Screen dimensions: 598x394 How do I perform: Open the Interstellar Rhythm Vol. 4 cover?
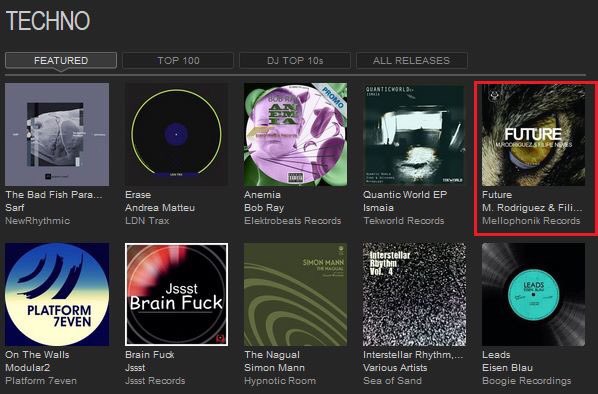click(415, 294)
